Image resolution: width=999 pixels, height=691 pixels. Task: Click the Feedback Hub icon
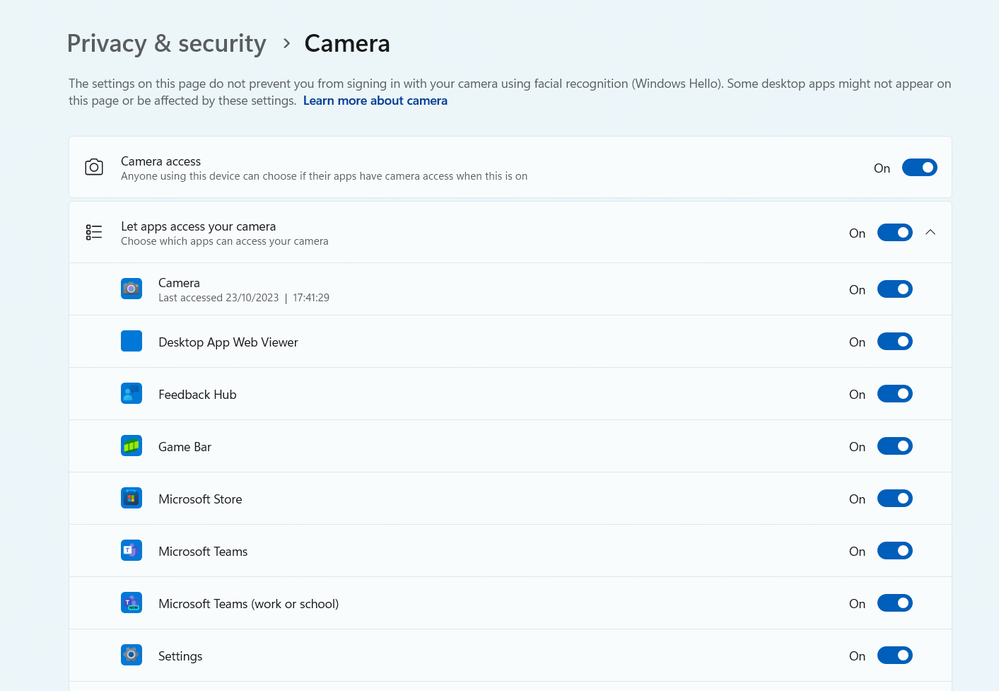(131, 393)
